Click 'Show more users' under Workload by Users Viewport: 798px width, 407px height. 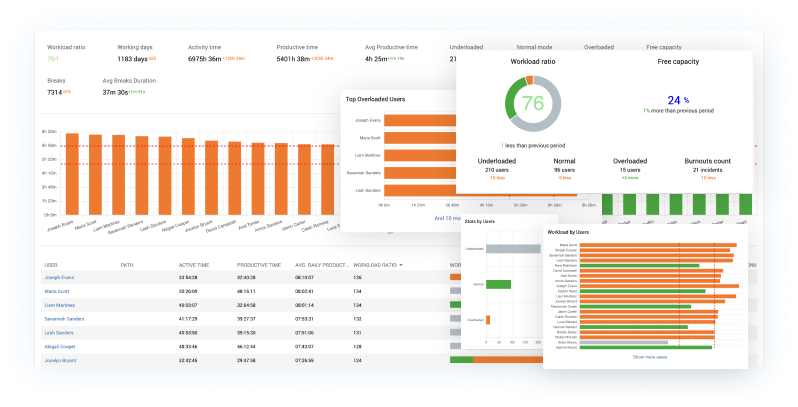coord(649,356)
